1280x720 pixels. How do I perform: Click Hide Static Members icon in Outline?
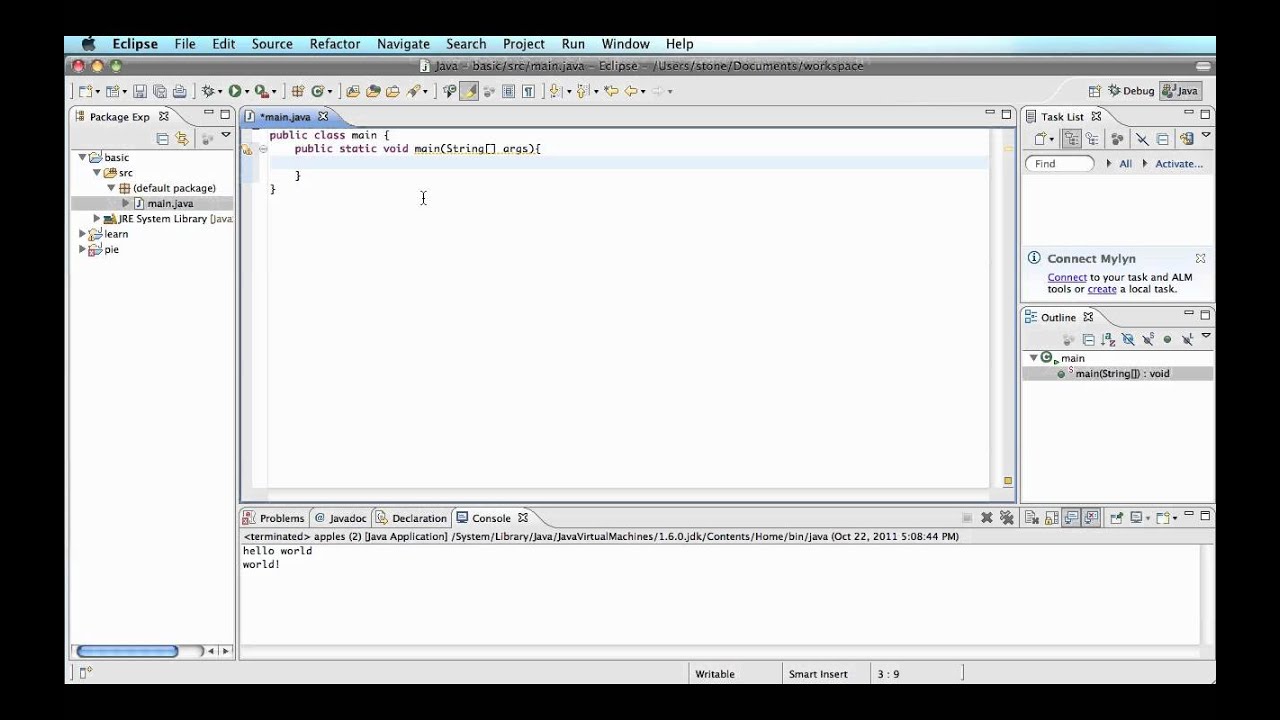tap(1148, 340)
